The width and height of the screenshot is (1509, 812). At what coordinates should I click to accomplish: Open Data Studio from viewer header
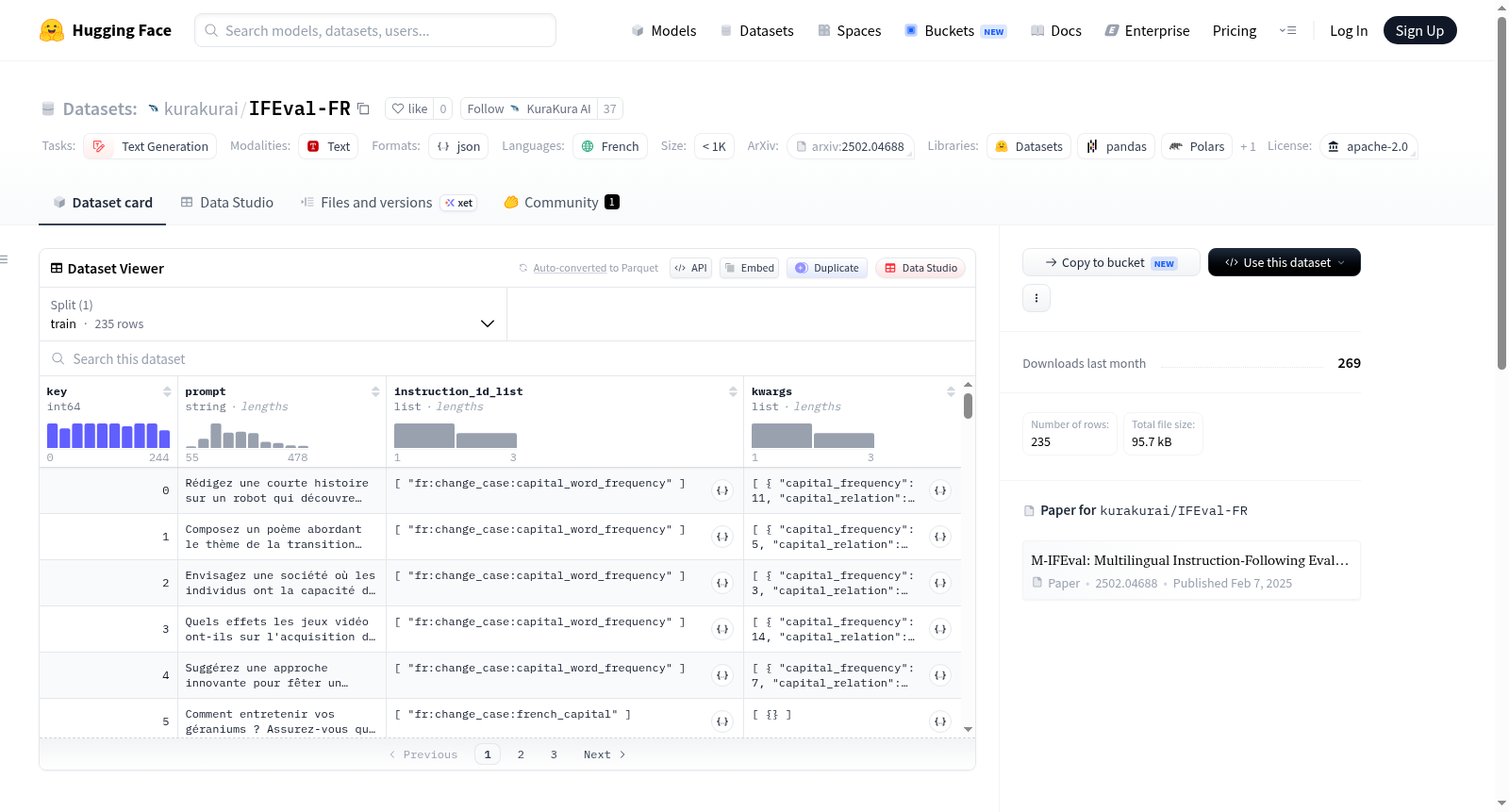pyautogui.click(x=920, y=268)
